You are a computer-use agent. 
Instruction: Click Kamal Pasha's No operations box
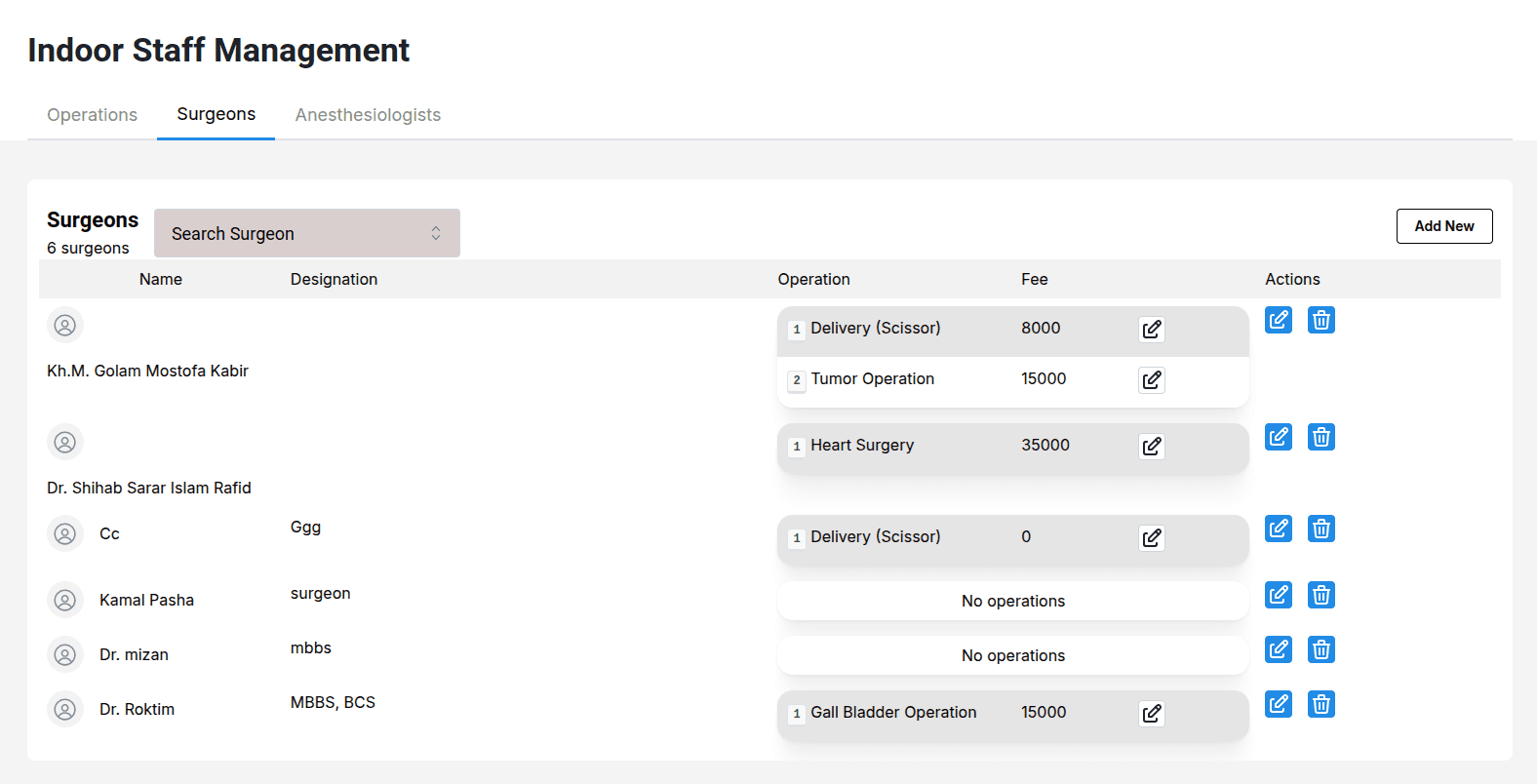[1012, 601]
